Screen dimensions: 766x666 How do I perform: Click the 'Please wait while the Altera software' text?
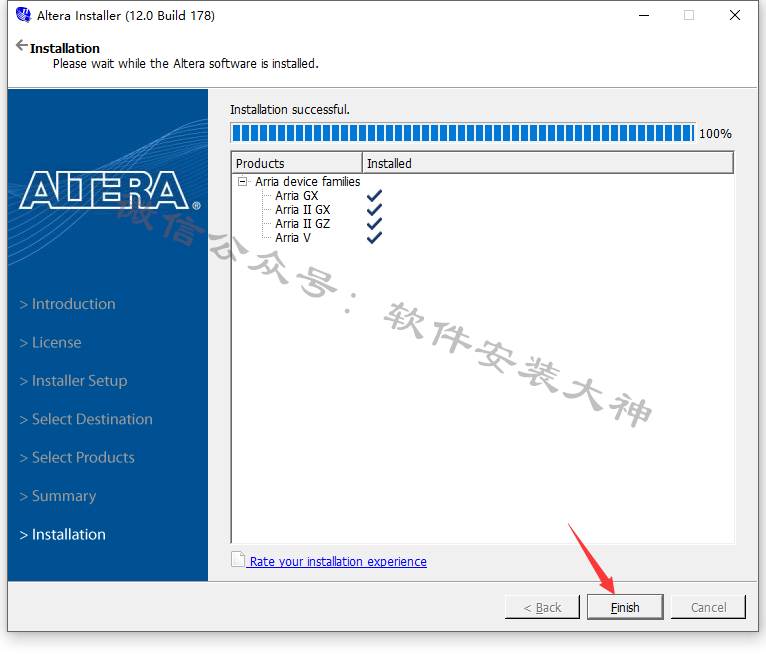(186, 64)
